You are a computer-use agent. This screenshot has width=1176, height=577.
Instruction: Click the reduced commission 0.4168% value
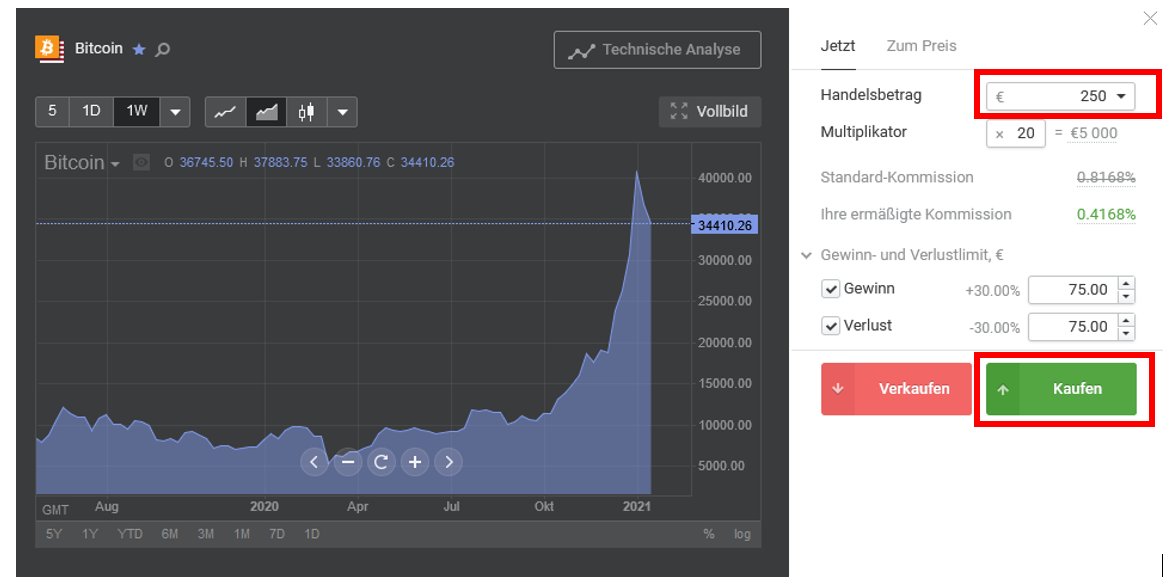coord(1106,215)
